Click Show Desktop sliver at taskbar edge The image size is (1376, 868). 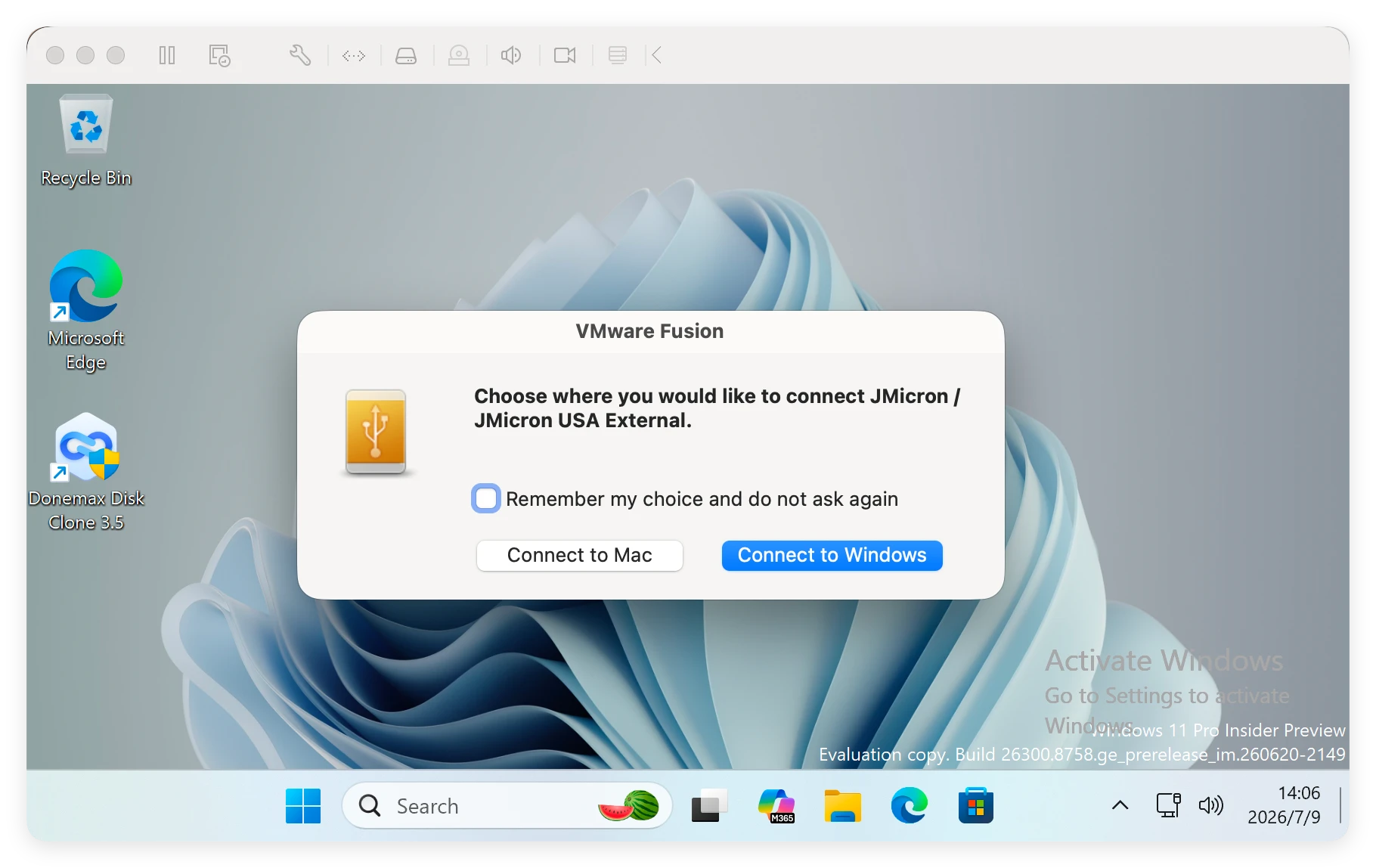click(1340, 805)
